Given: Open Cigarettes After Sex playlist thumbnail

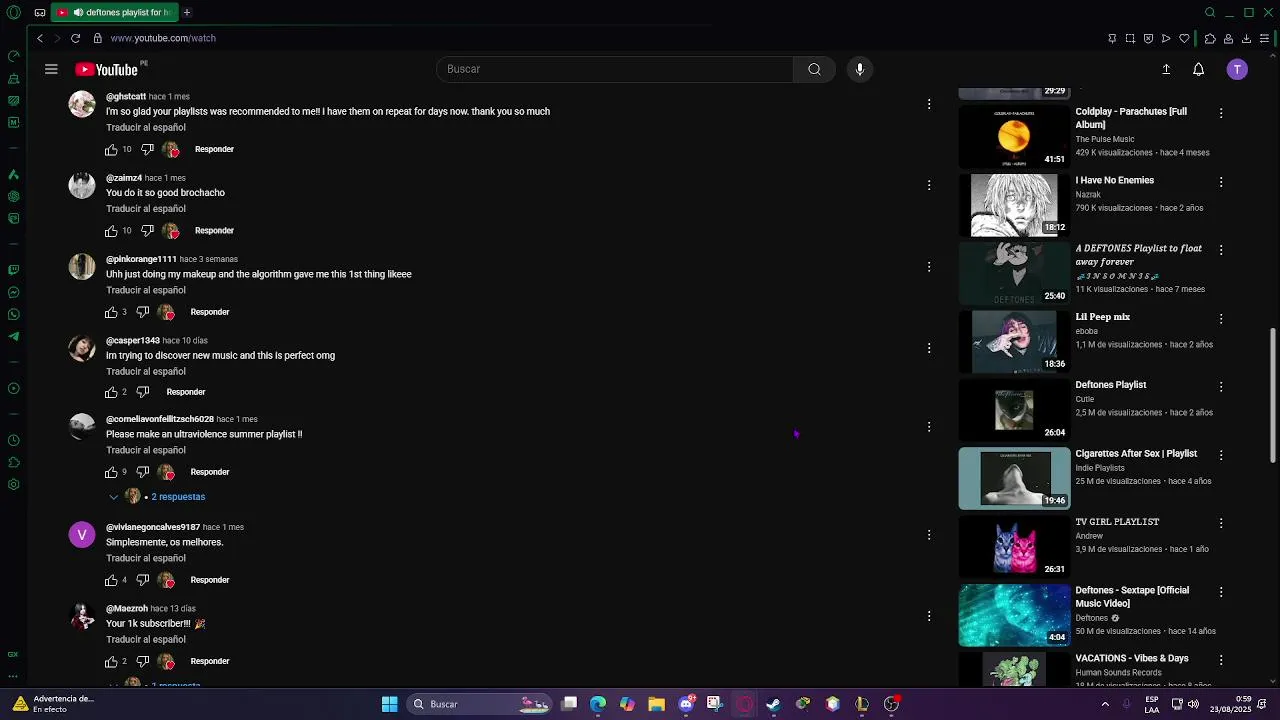Looking at the screenshot, I should coord(1014,478).
